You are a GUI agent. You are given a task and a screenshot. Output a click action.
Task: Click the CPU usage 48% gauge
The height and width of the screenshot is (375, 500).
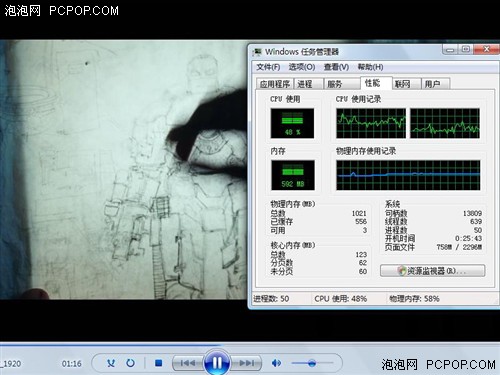pos(292,123)
